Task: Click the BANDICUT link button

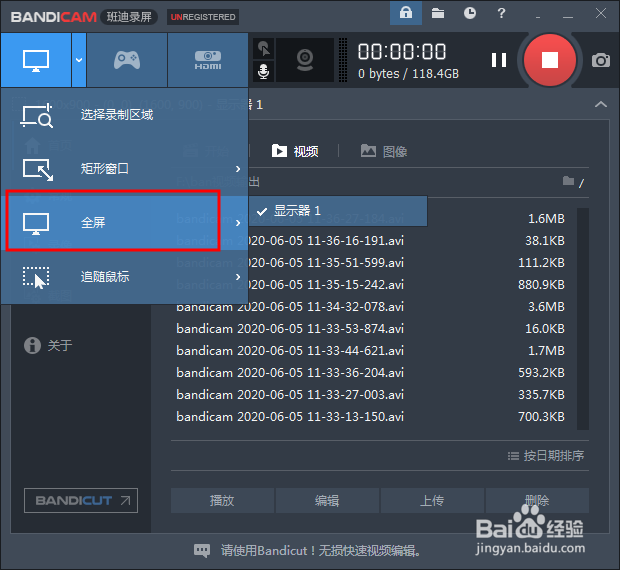Action: pyautogui.click(x=81, y=500)
